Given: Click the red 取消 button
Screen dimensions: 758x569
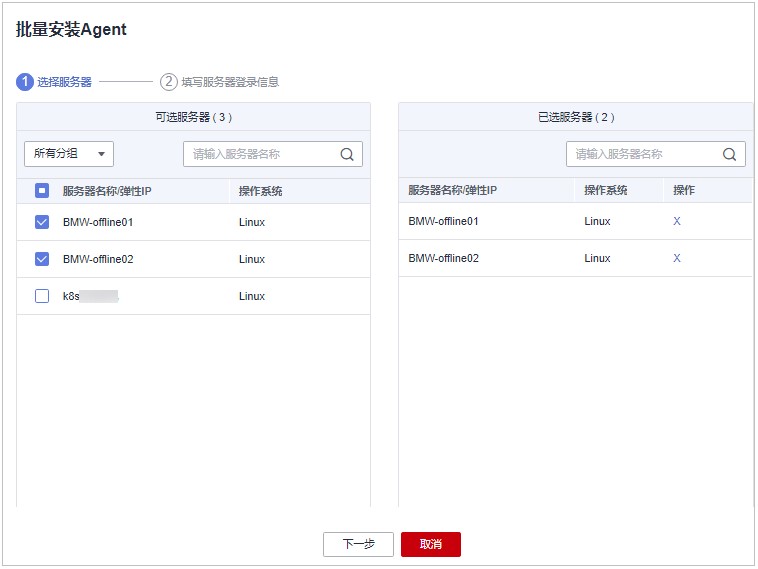Looking at the screenshot, I should [x=430, y=544].
